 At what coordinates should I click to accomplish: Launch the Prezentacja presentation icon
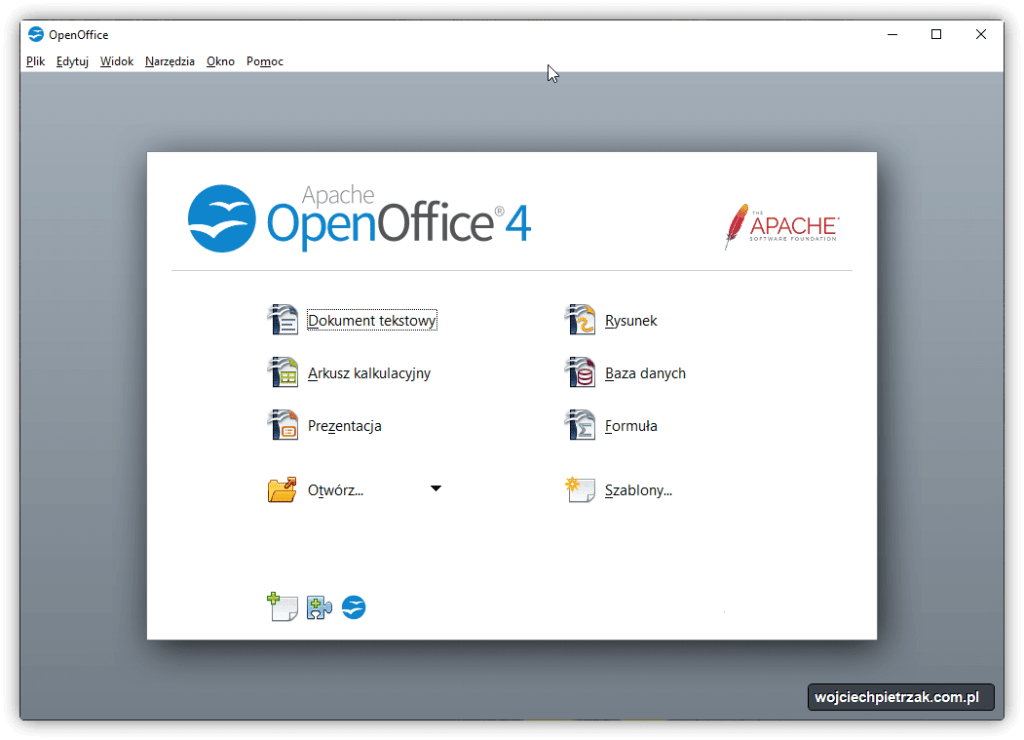(x=283, y=425)
